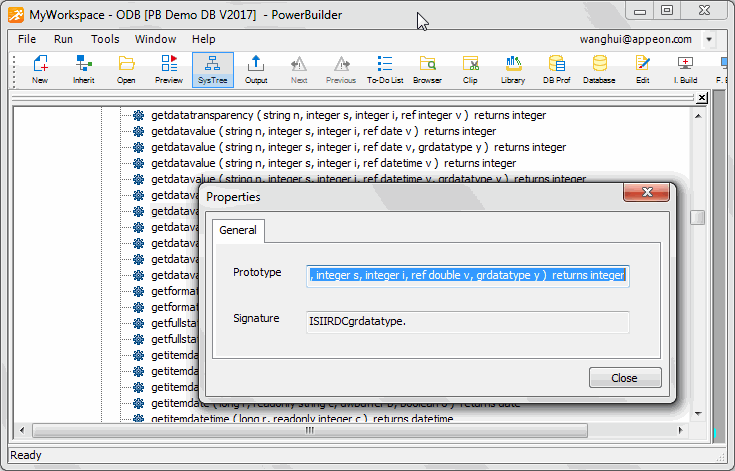The width and height of the screenshot is (735, 471).
Task: Open the DB Prof database profiles
Action: 556,69
